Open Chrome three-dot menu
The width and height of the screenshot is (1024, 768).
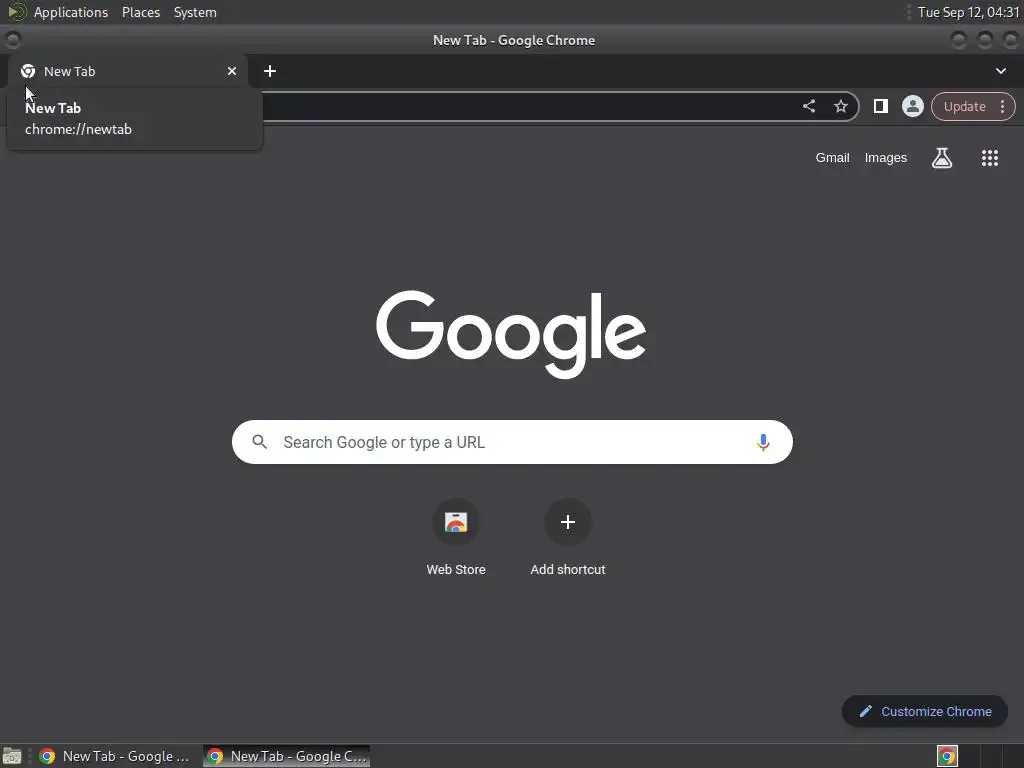1002,106
